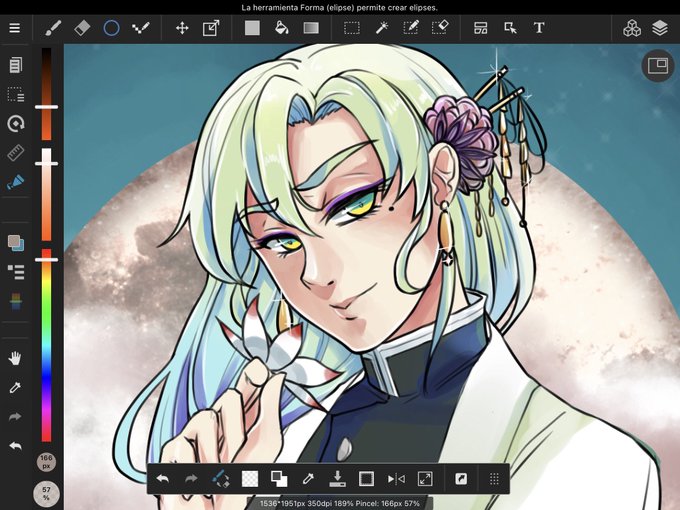This screenshot has height=510, width=680.
Task: Click the export share arrow icon in bottom bar
Action: click(x=461, y=479)
